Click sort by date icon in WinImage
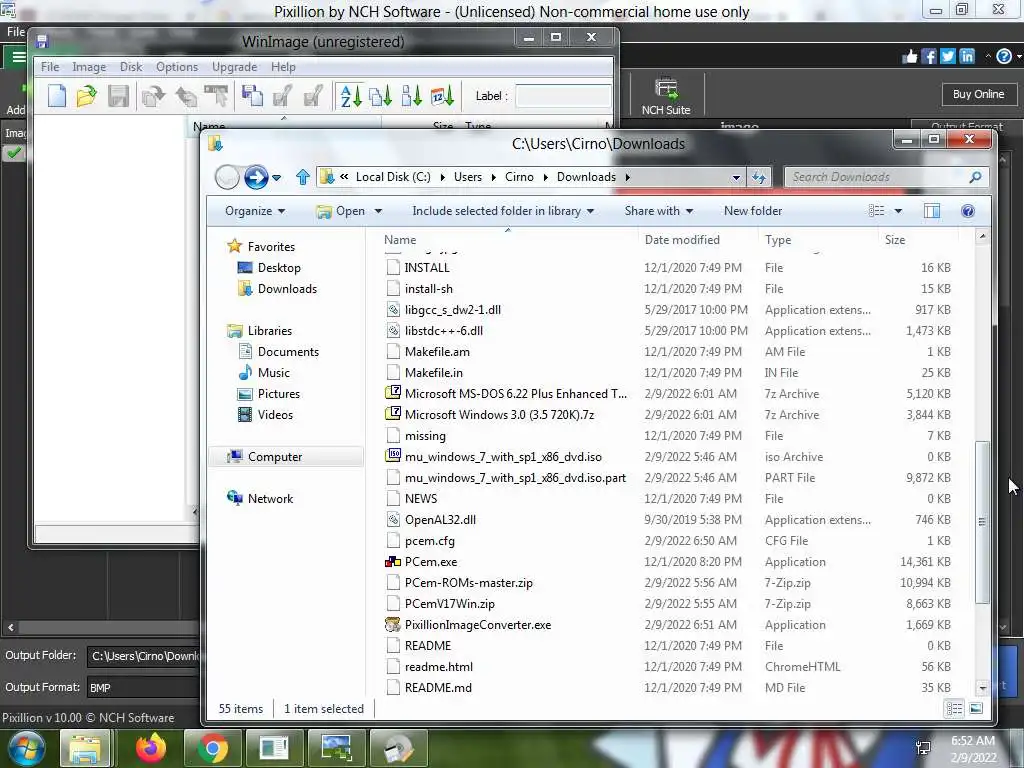This screenshot has height=768, width=1024. tap(442, 96)
